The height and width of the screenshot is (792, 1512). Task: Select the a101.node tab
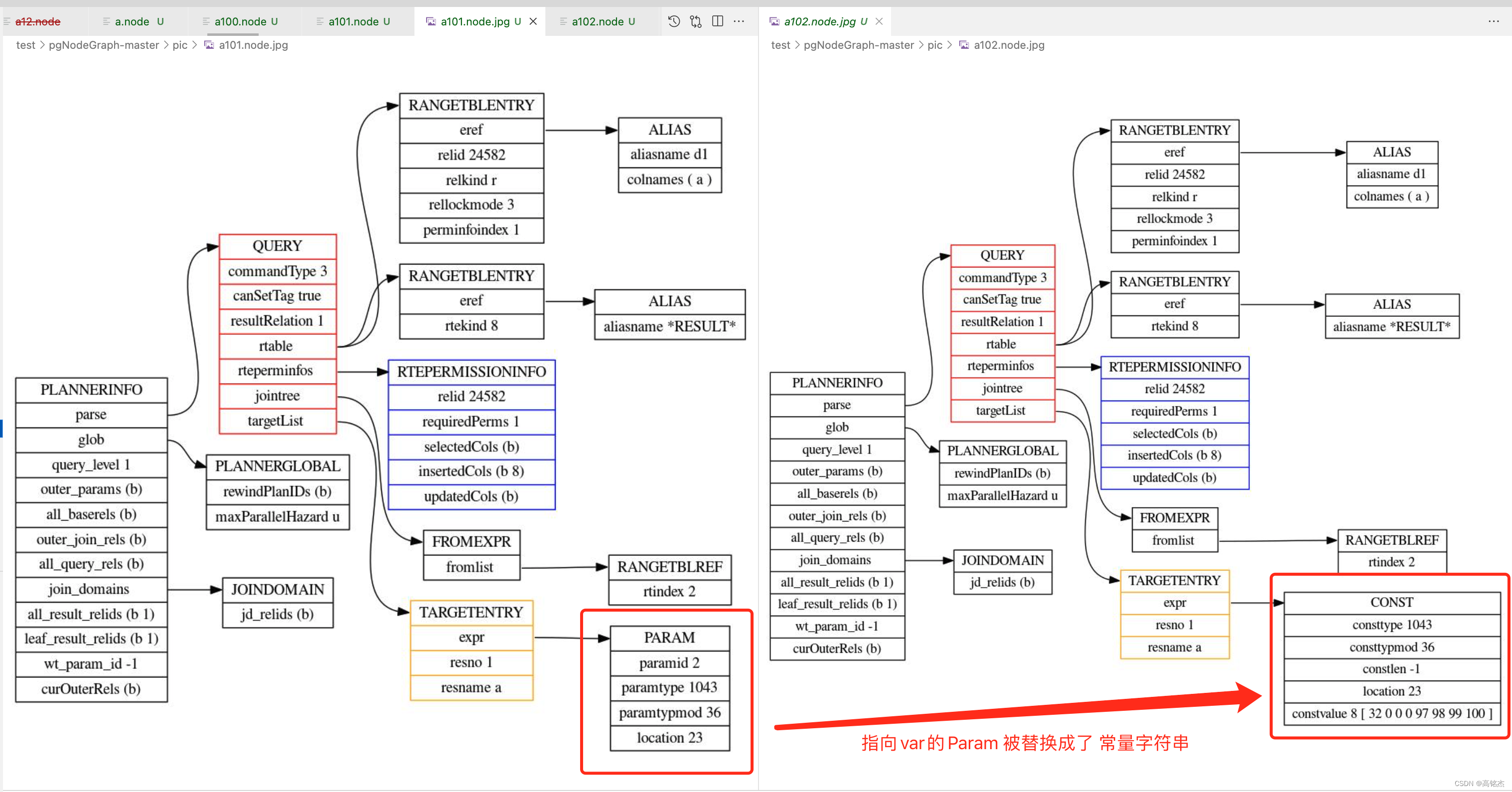click(353, 22)
